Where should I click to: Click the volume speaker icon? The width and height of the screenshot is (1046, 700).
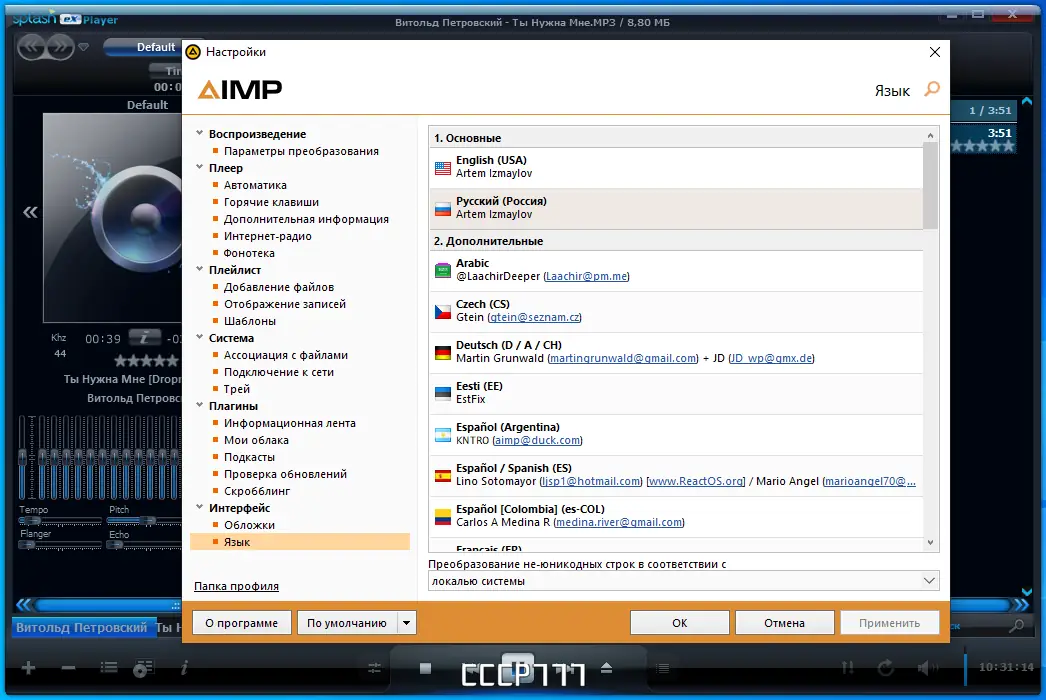click(x=928, y=668)
